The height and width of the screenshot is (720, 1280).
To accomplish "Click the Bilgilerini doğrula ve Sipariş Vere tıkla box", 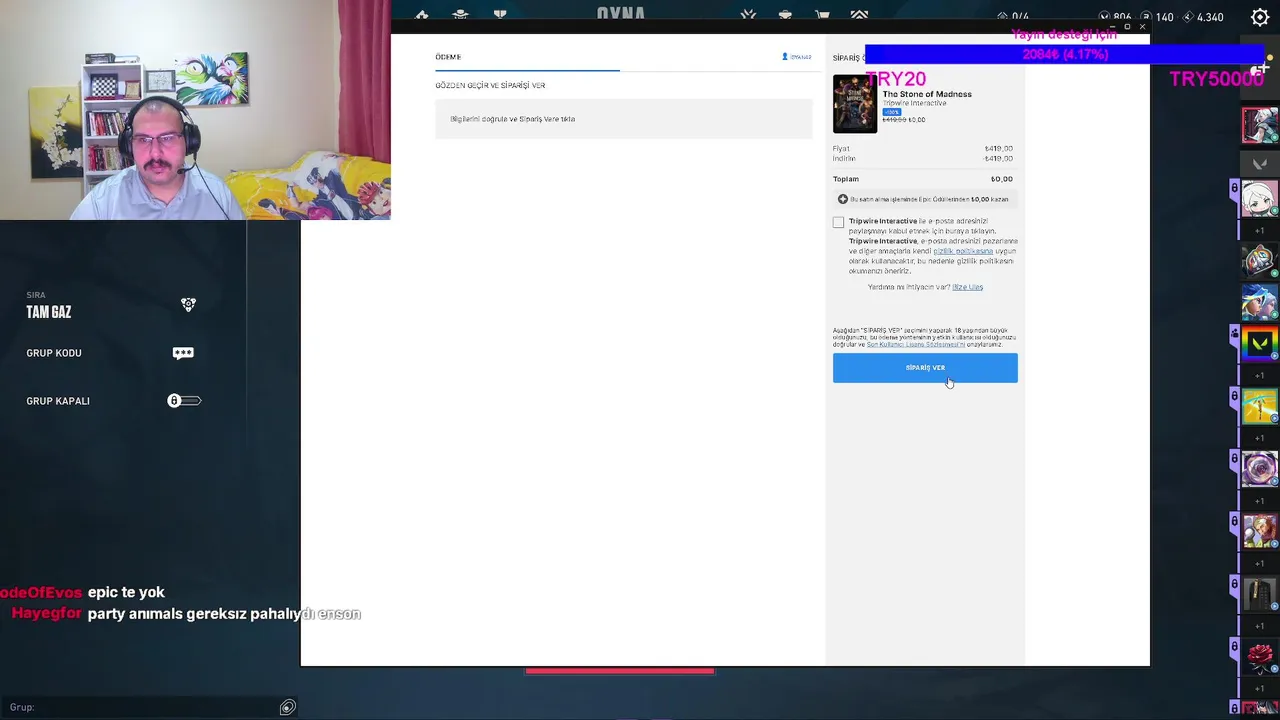I will pyautogui.click(x=624, y=119).
